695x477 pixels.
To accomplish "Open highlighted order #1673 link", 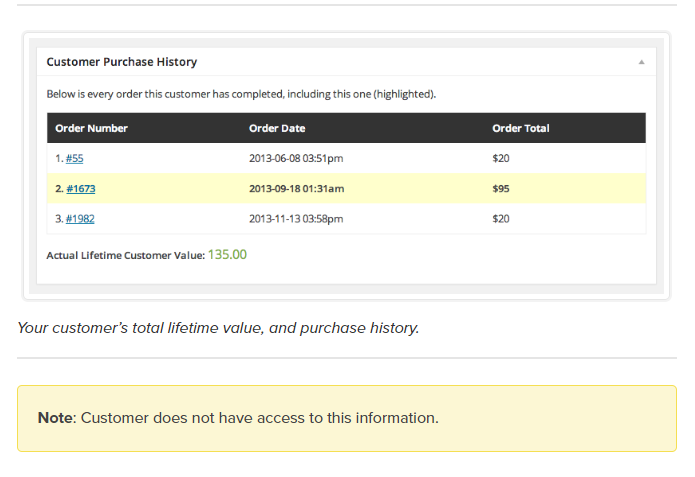I will pos(81,188).
